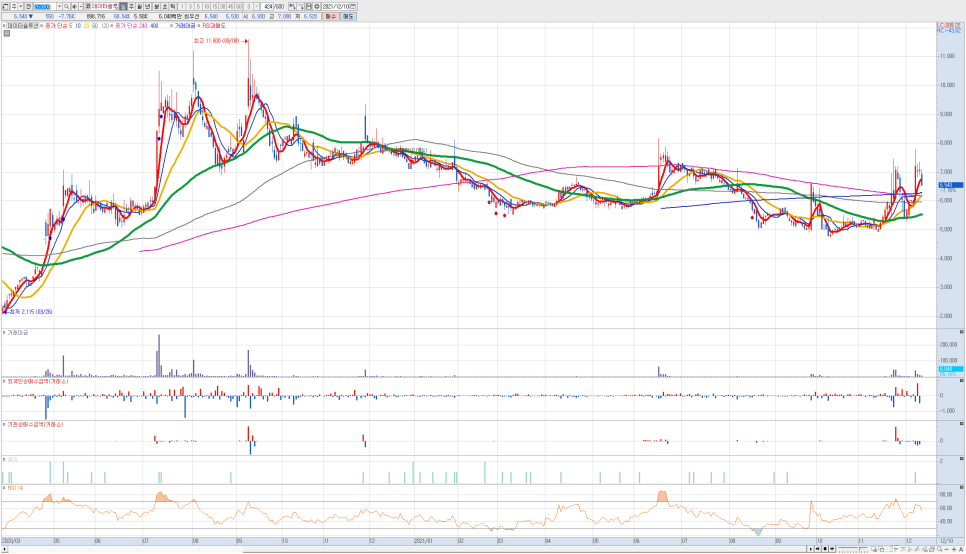Click the RSI 14 panel title label
Screen dimensions: 966x554
15,488
